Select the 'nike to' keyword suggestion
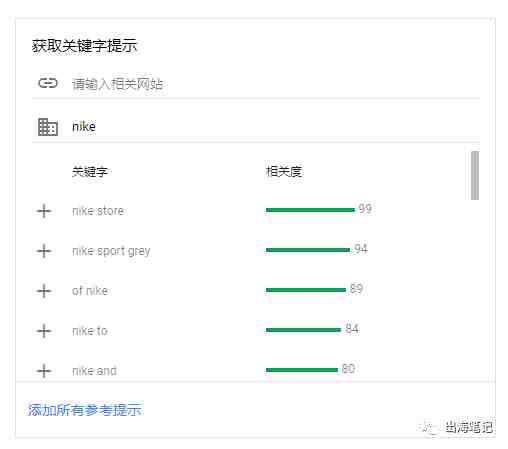508x449 pixels. click(90, 331)
